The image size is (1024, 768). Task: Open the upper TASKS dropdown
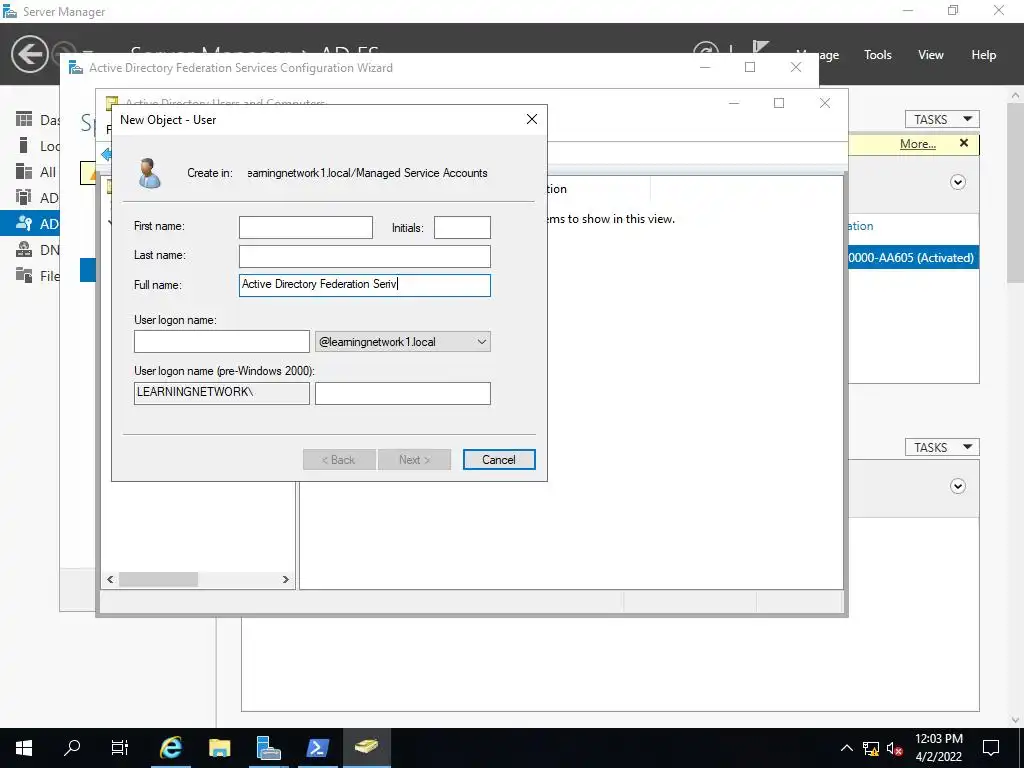942,119
